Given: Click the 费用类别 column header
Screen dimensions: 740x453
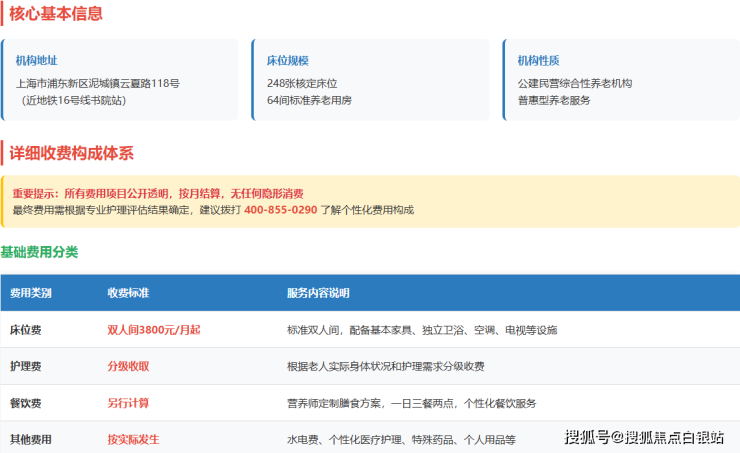Looking at the screenshot, I should click(30, 293).
